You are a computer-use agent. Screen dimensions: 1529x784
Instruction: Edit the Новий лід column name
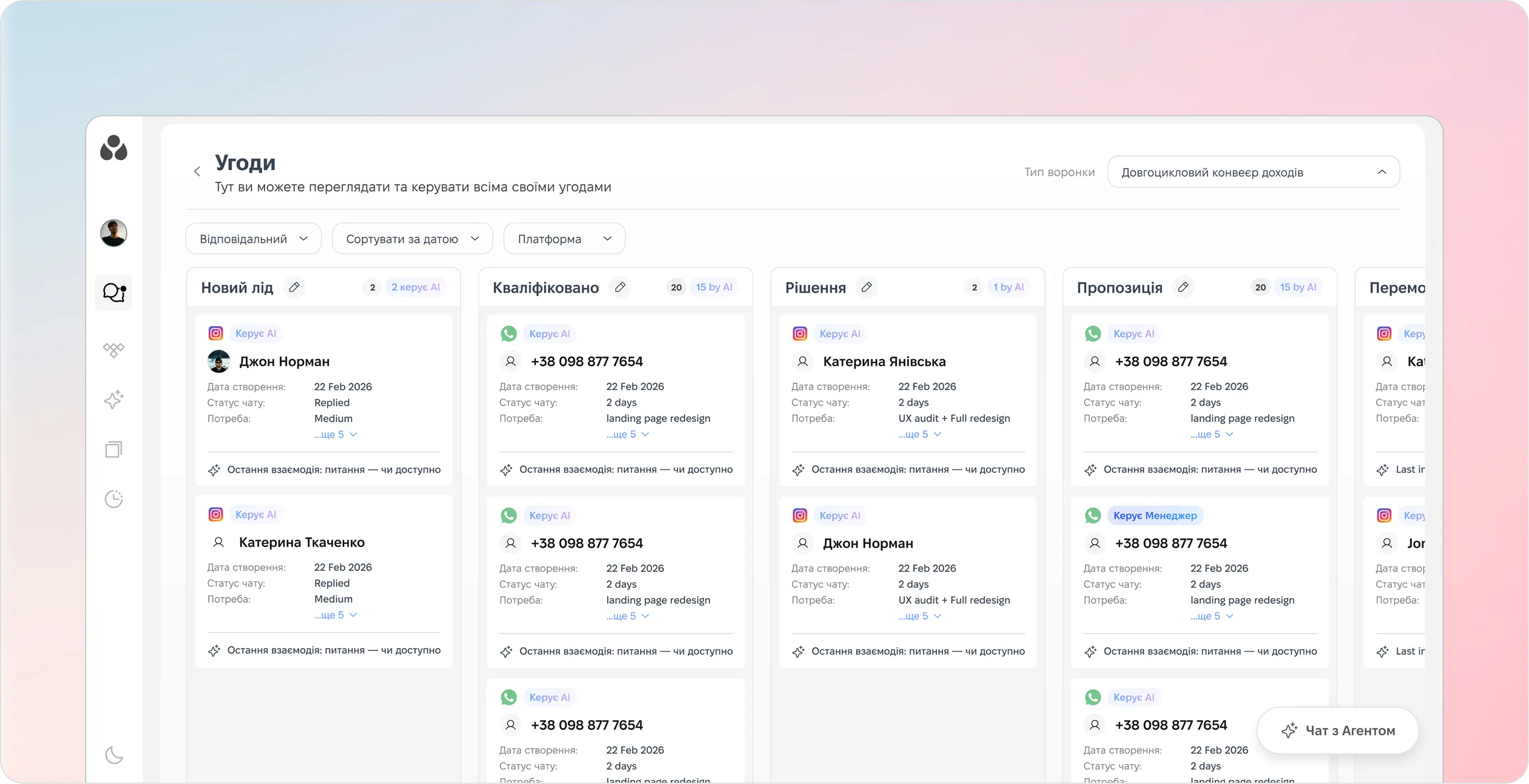pyautogui.click(x=294, y=287)
